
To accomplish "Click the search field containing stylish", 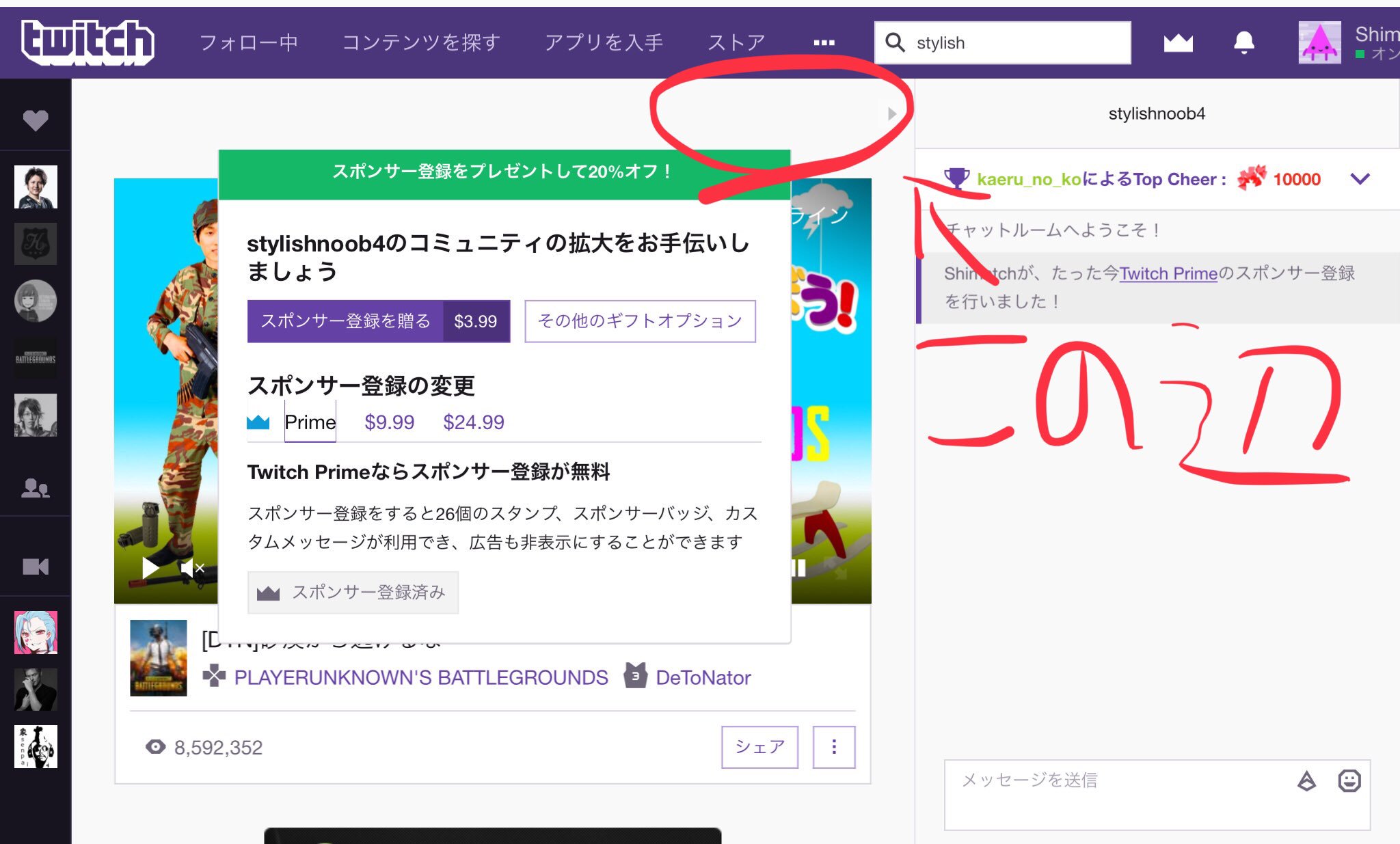I will (x=1003, y=42).
